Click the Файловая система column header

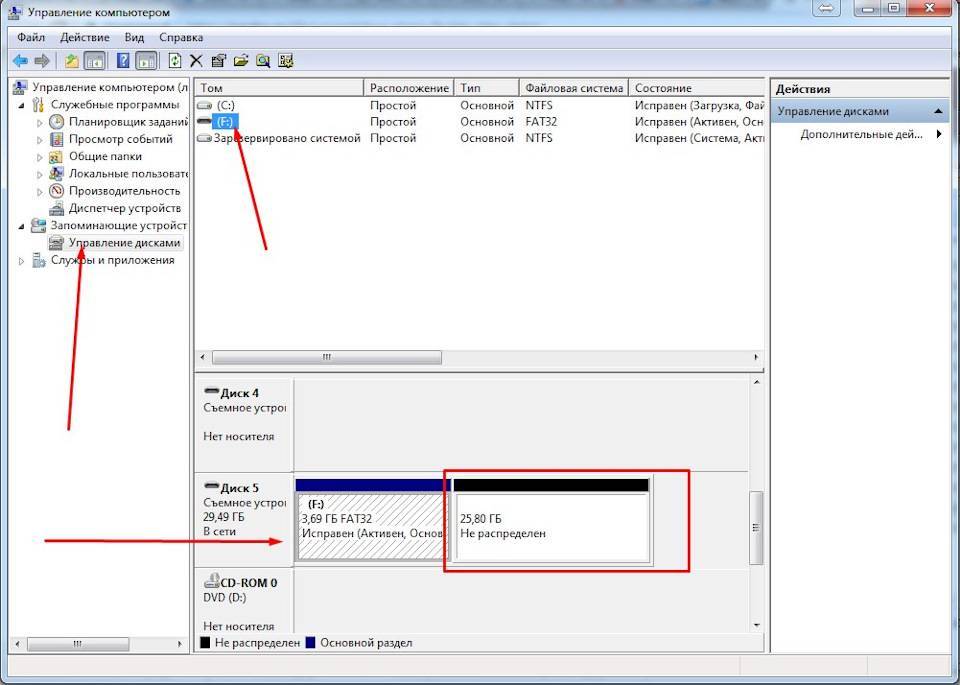click(574, 88)
